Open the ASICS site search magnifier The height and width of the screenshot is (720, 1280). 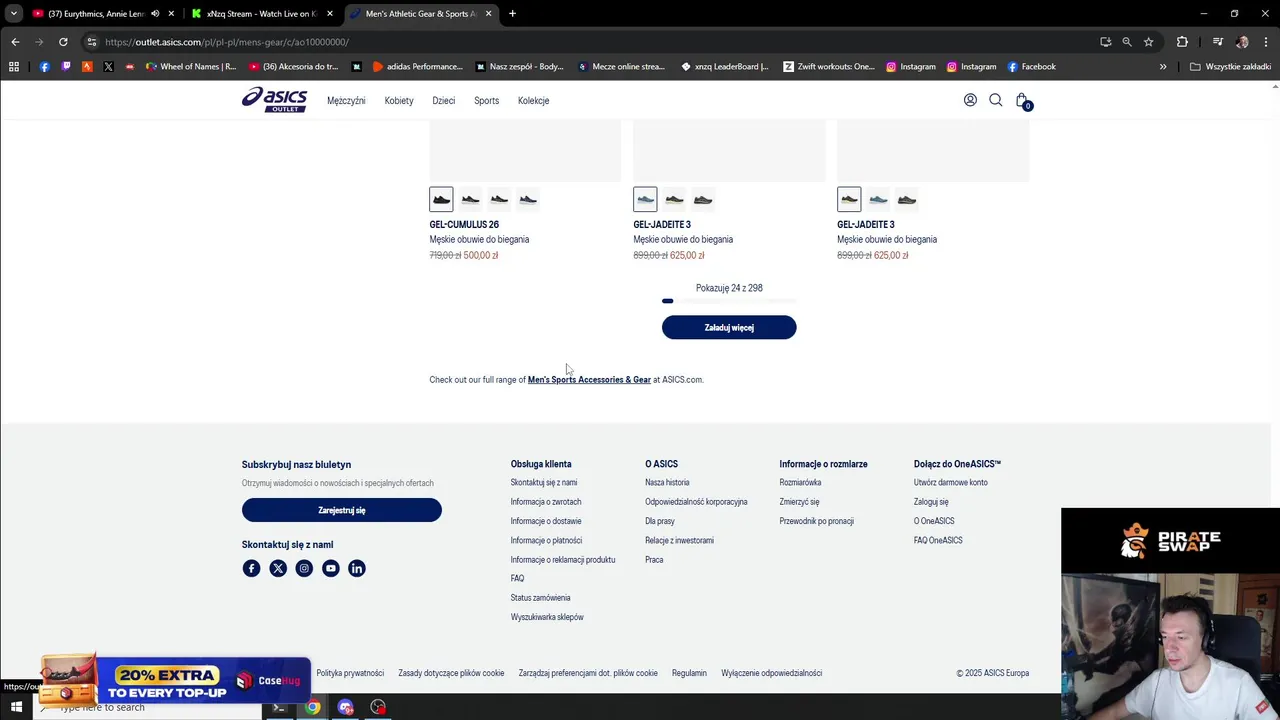996,100
